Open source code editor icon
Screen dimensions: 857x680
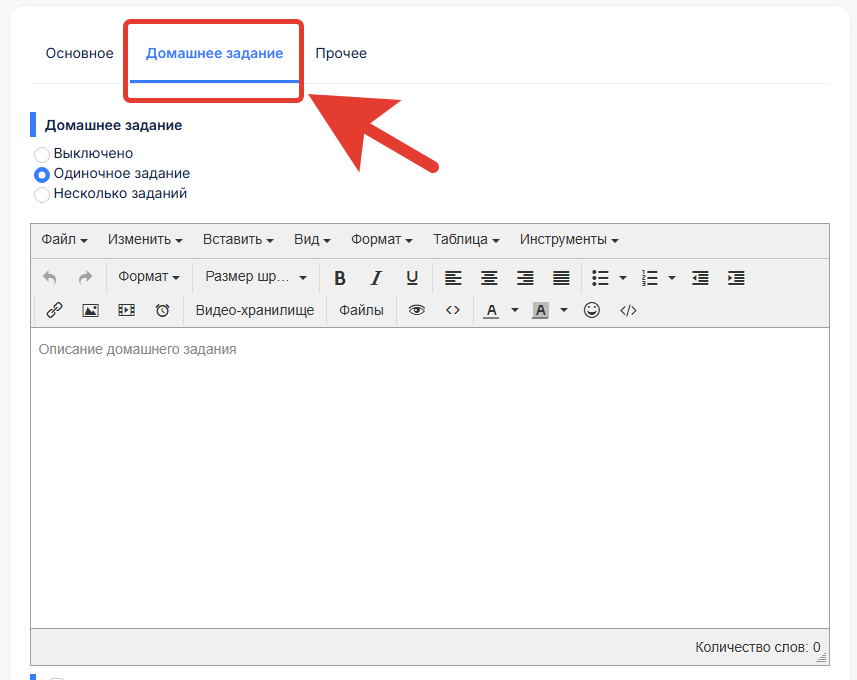point(628,310)
